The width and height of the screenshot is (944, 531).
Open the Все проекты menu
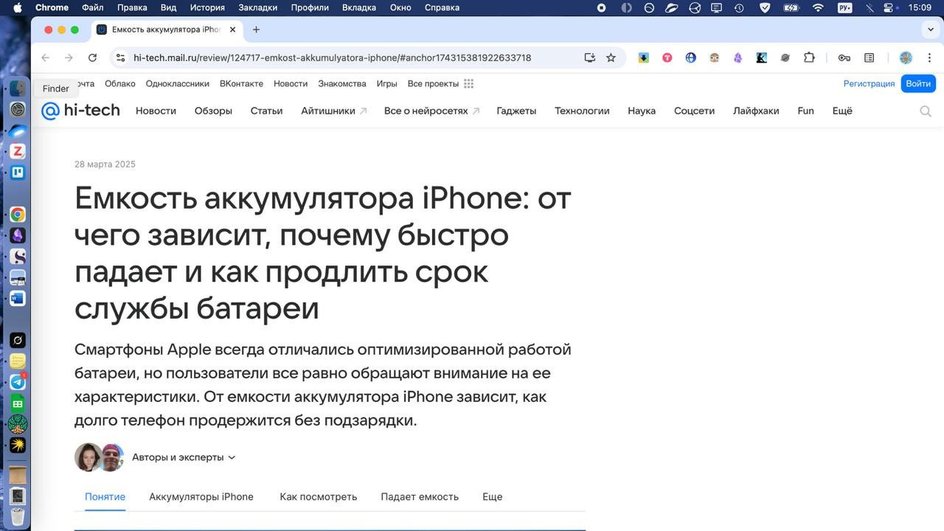coord(433,84)
